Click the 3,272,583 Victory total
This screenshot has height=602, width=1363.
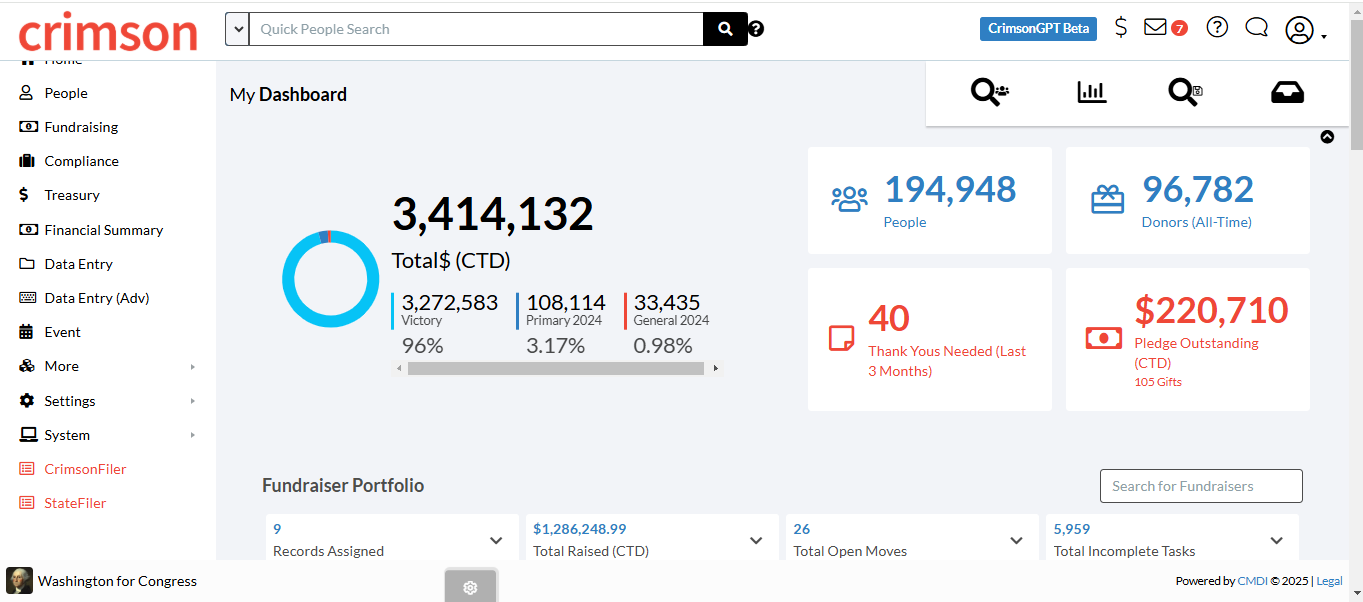pyautogui.click(x=450, y=303)
